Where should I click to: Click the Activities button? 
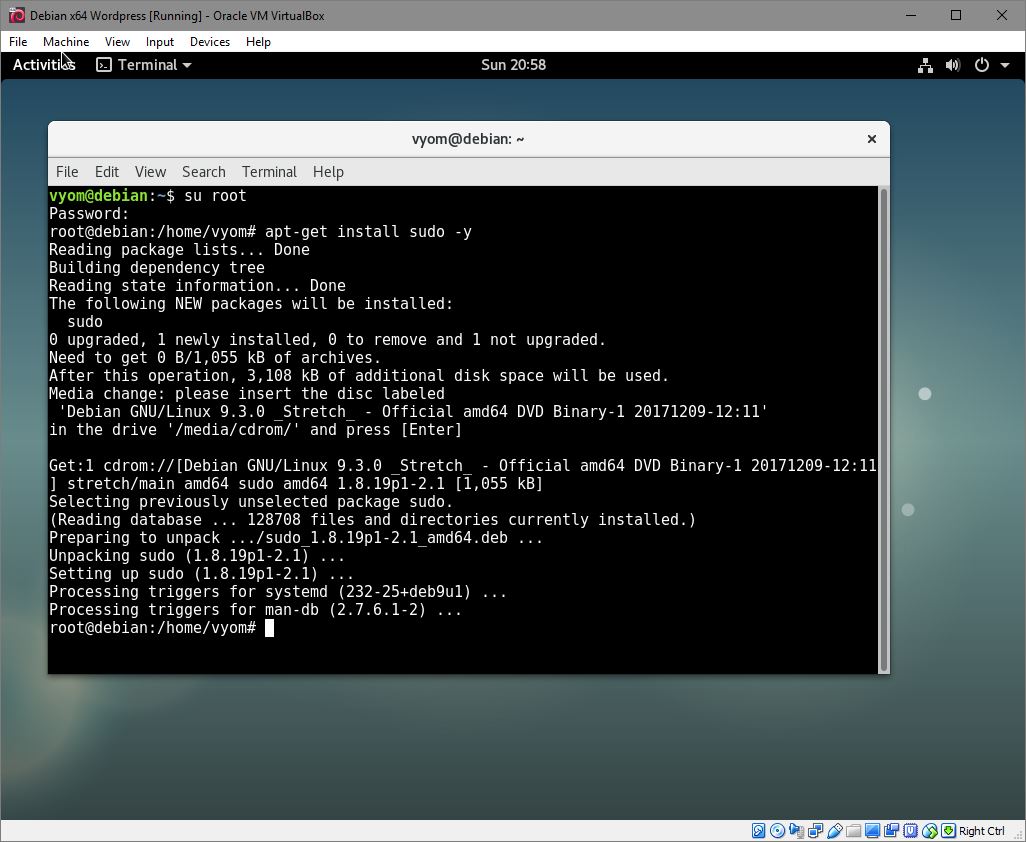click(x=44, y=65)
